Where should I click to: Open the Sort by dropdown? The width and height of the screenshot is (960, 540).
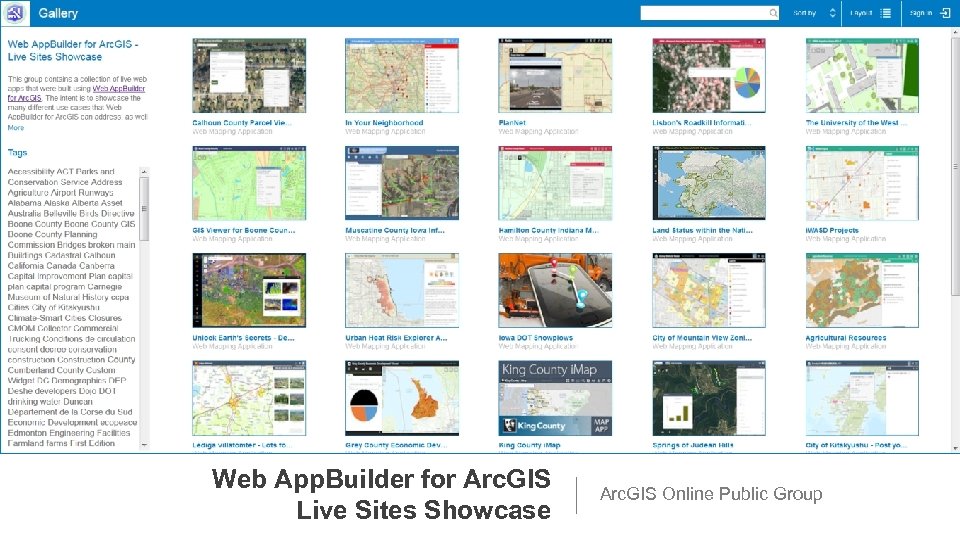pyautogui.click(x=814, y=13)
